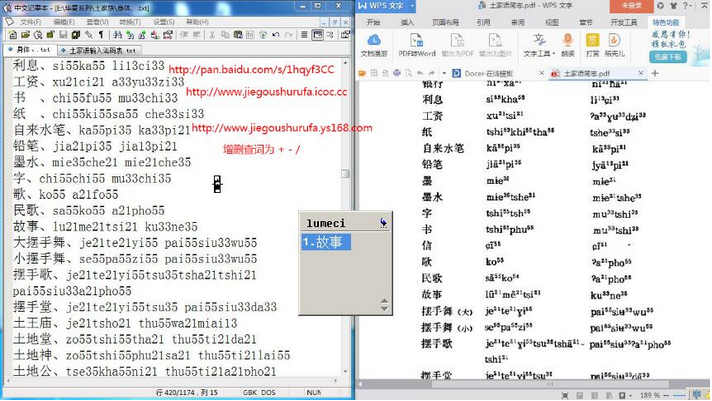The width and height of the screenshot is (712, 401).
Task: Switch to the 土家语输入法码表.txt tab
Action: (x=99, y=50)
